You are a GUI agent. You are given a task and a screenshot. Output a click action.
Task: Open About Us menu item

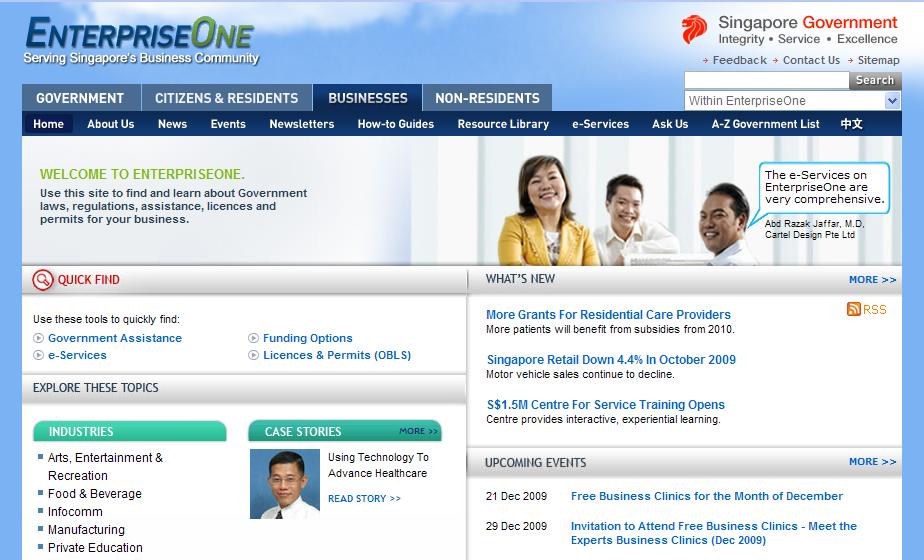coord(111,124)
